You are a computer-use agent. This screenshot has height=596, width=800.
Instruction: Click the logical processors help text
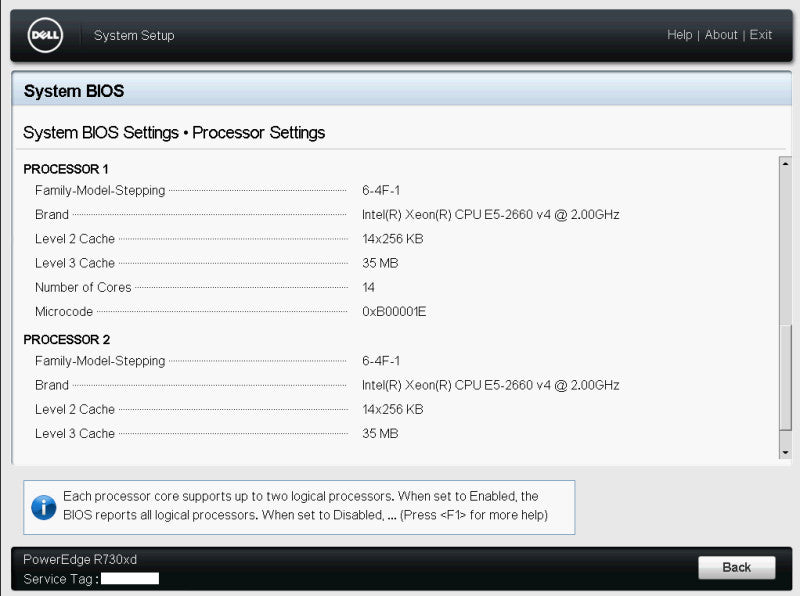click(x=305, y=505)
